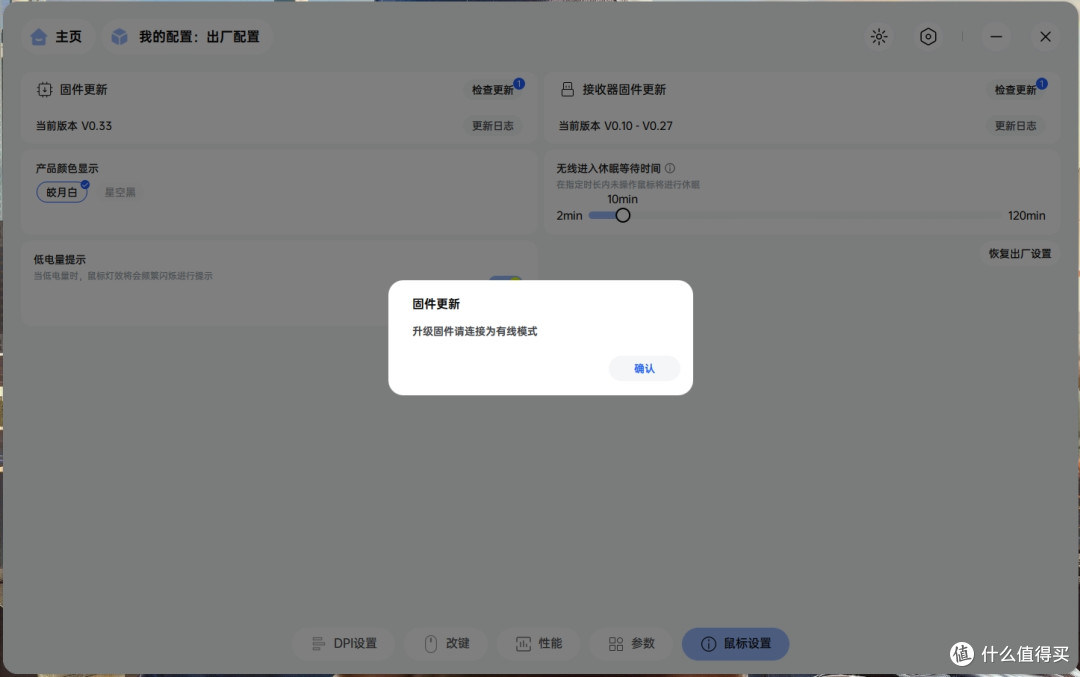1080x677 pixels.
Task: Open 更新日志 for mouse firmware V0.33
Action: pos(492,126)
